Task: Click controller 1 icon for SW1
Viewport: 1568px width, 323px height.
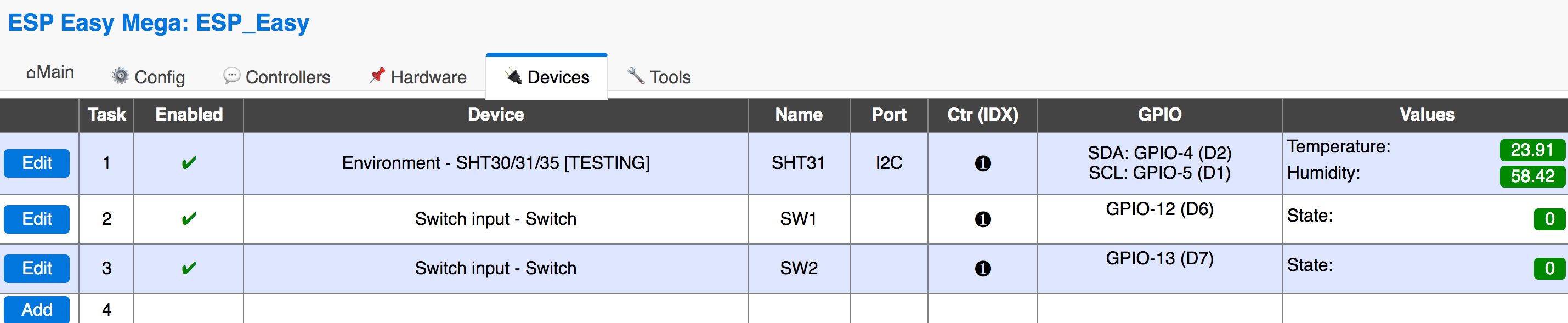Action: [x=982, y=219]
